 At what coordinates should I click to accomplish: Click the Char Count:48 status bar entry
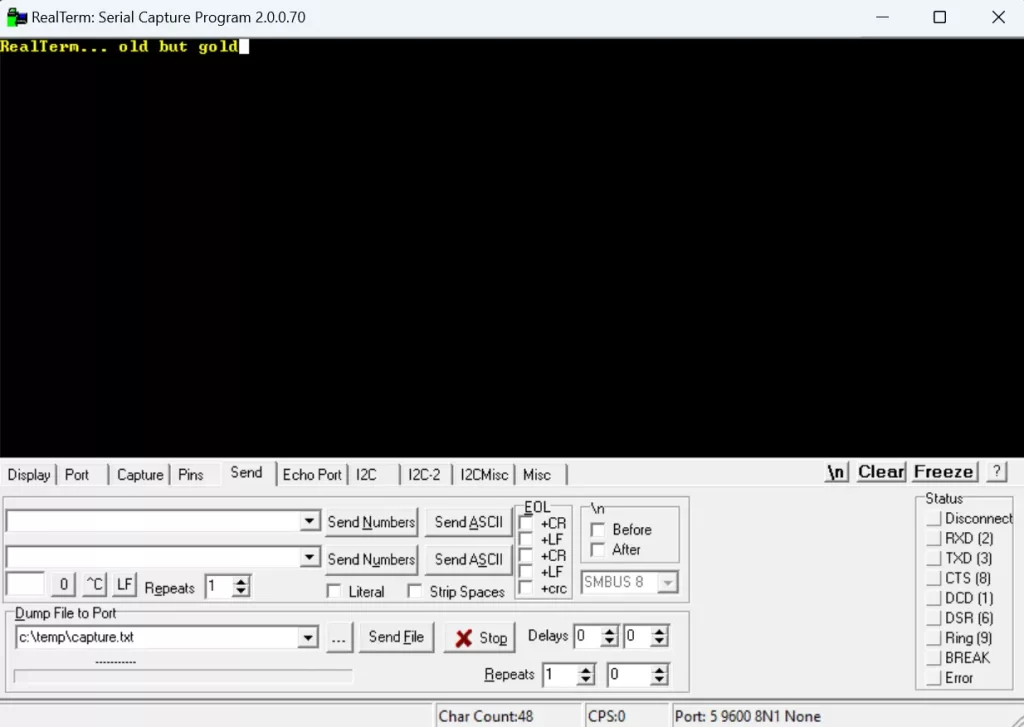507,717
